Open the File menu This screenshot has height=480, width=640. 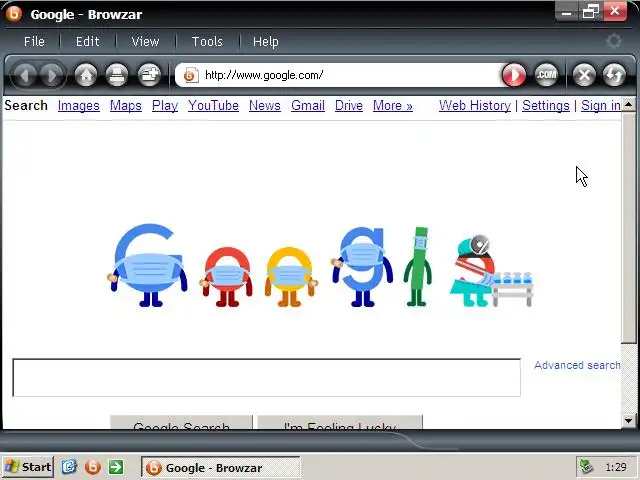(34, 42)
